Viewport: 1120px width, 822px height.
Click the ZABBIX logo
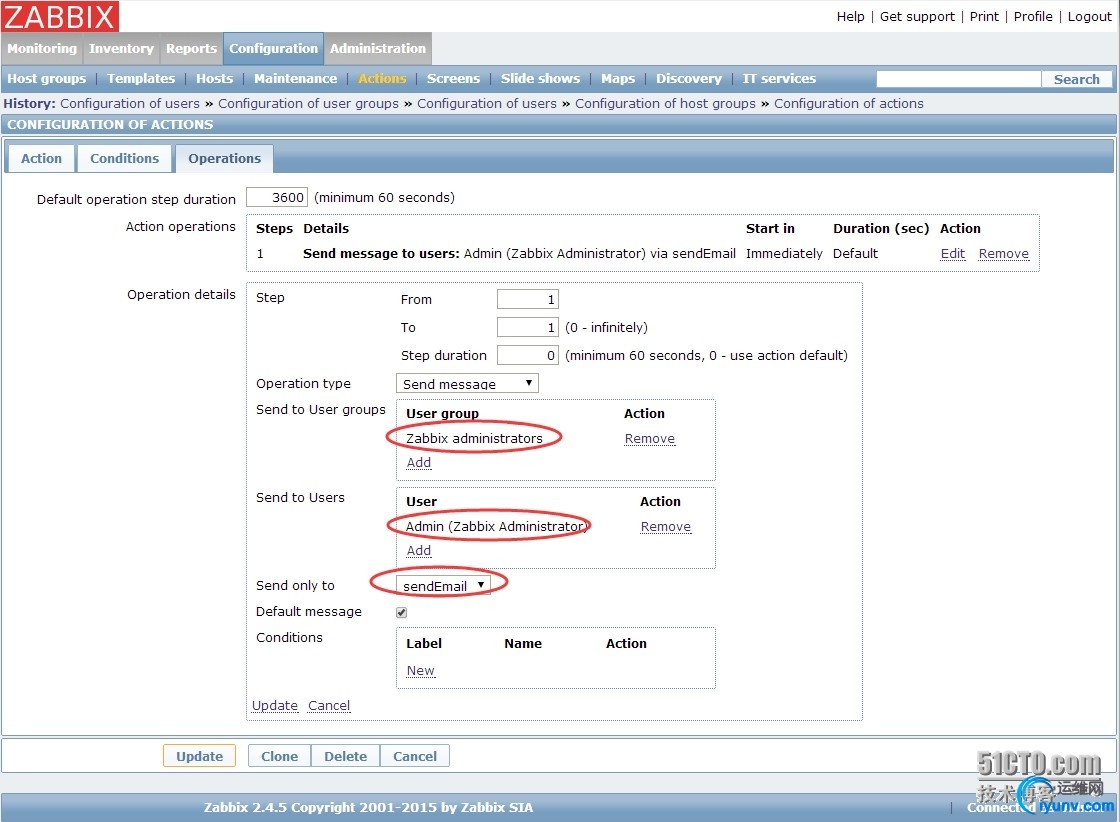pos(60,16)
